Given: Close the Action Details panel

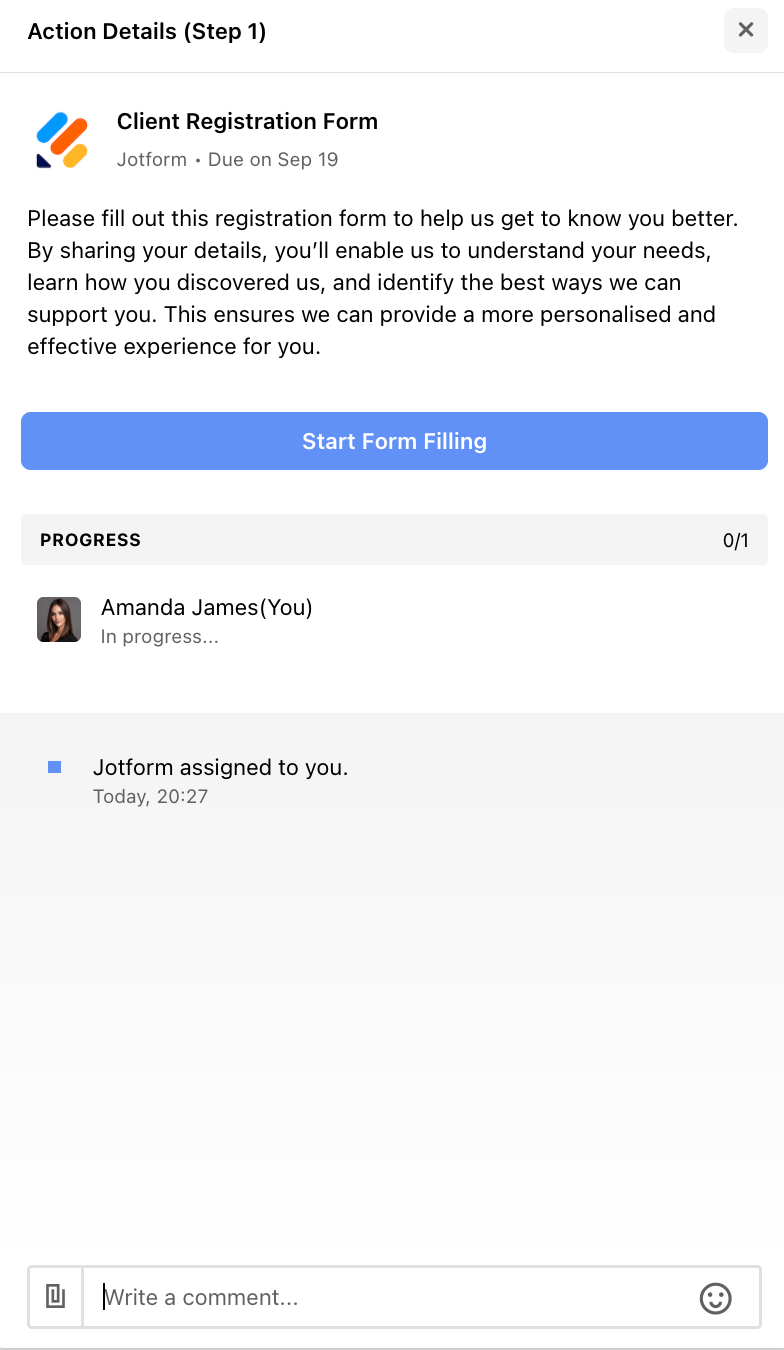Looking at the screenshot, I should tap(745, 30).
